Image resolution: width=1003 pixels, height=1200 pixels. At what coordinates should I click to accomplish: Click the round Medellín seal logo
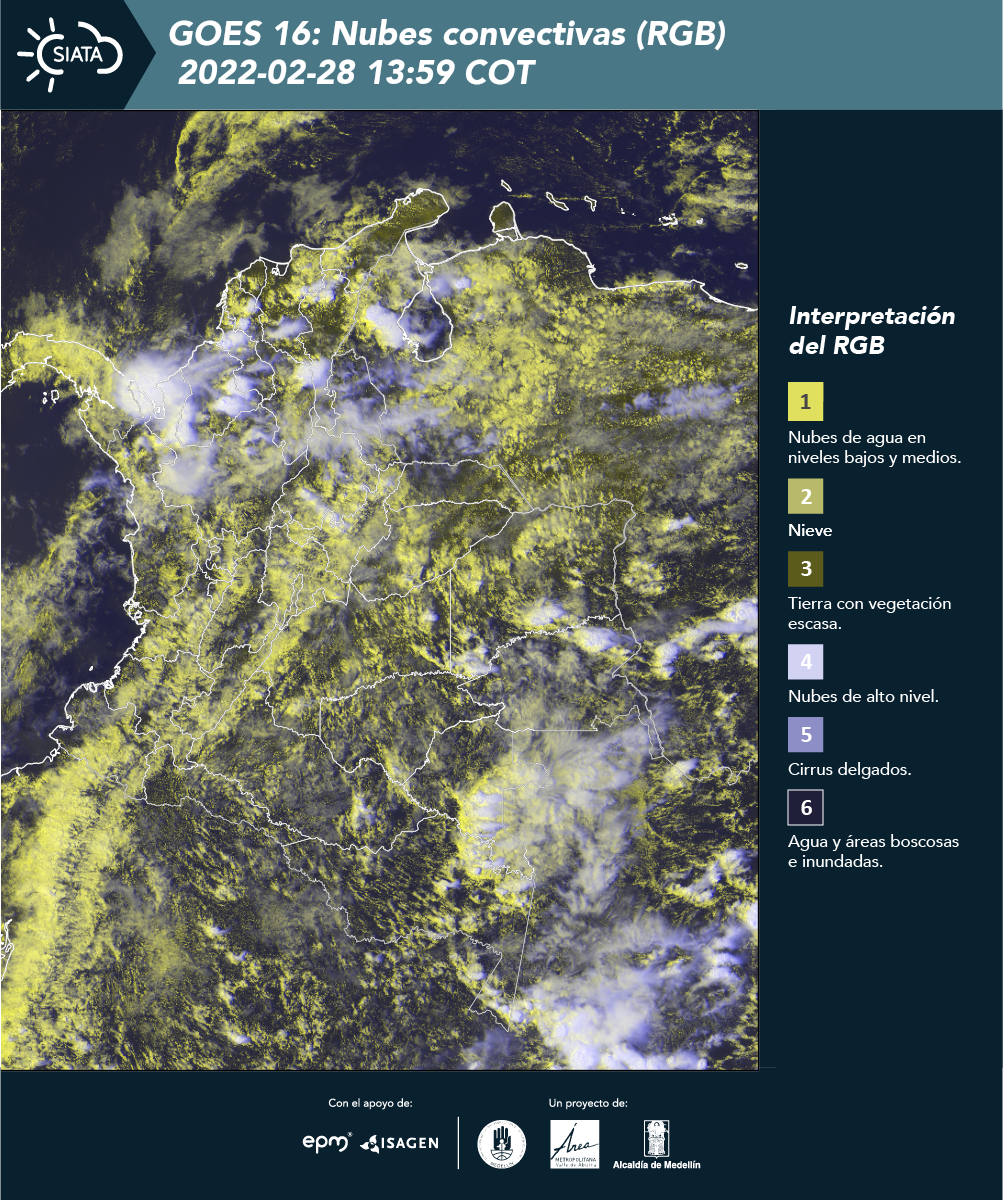tap(501, 1144)
